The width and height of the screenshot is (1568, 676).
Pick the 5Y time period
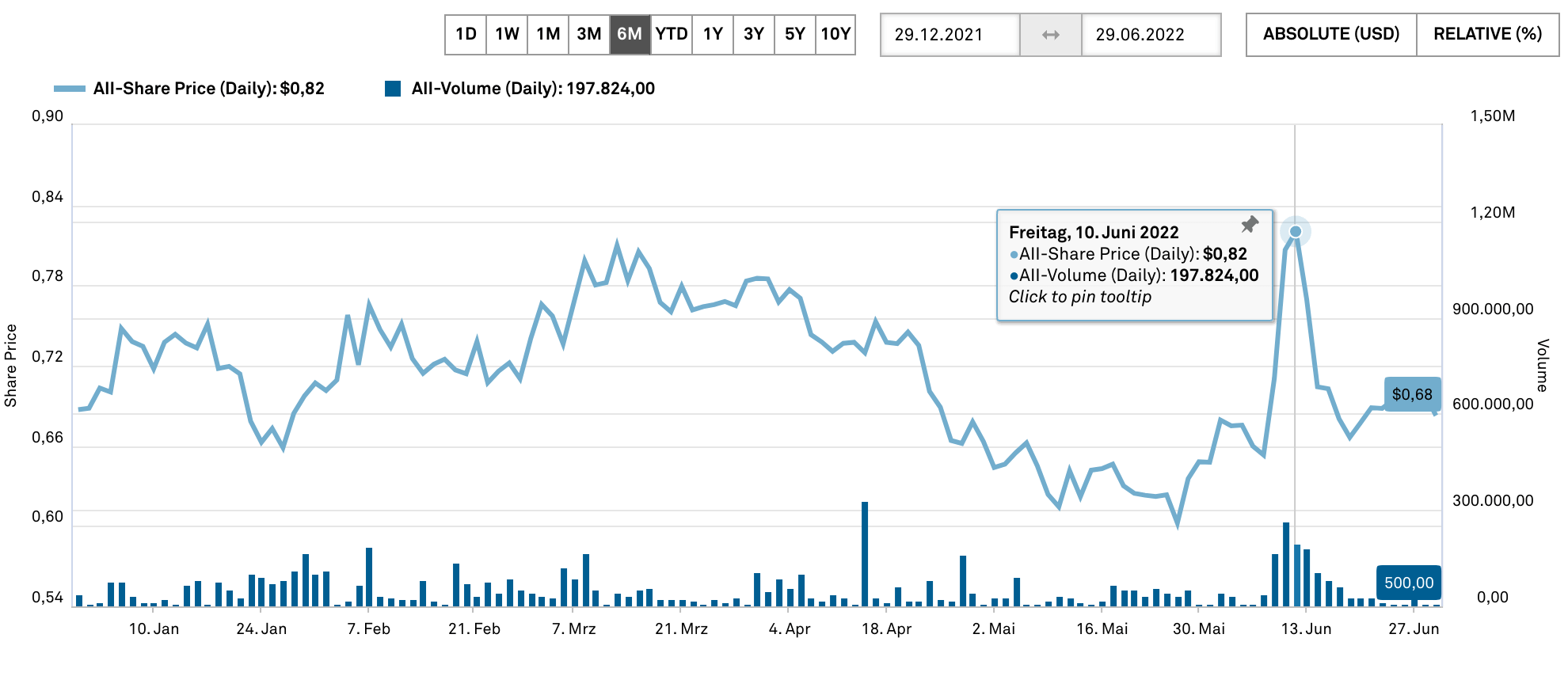tap(794, 34)
